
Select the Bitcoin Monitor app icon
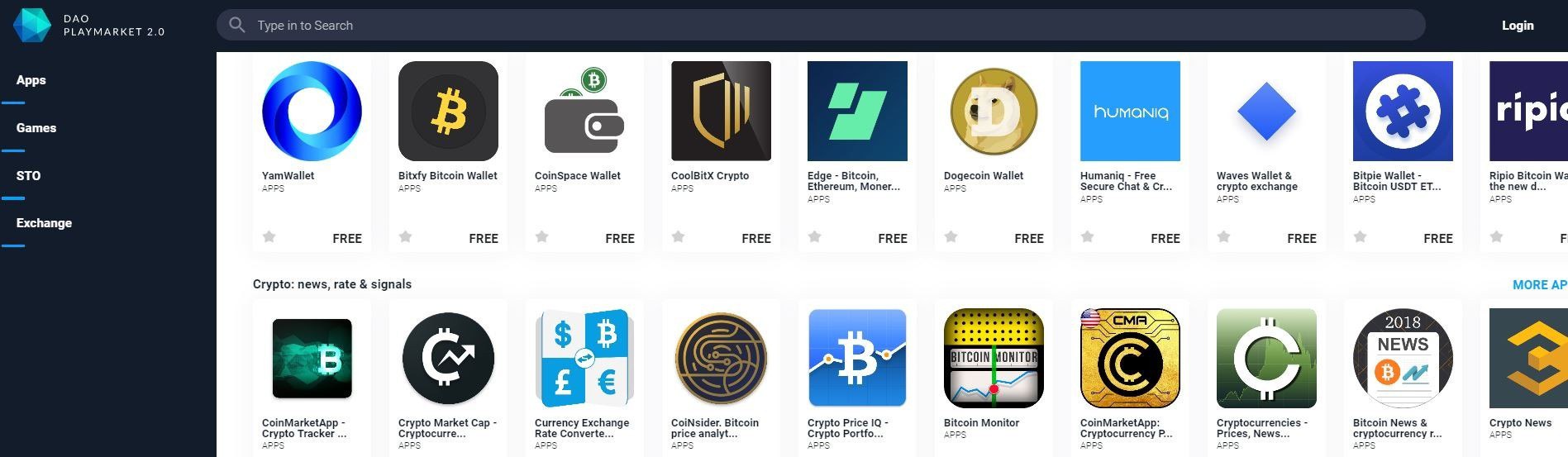point(994,358)
